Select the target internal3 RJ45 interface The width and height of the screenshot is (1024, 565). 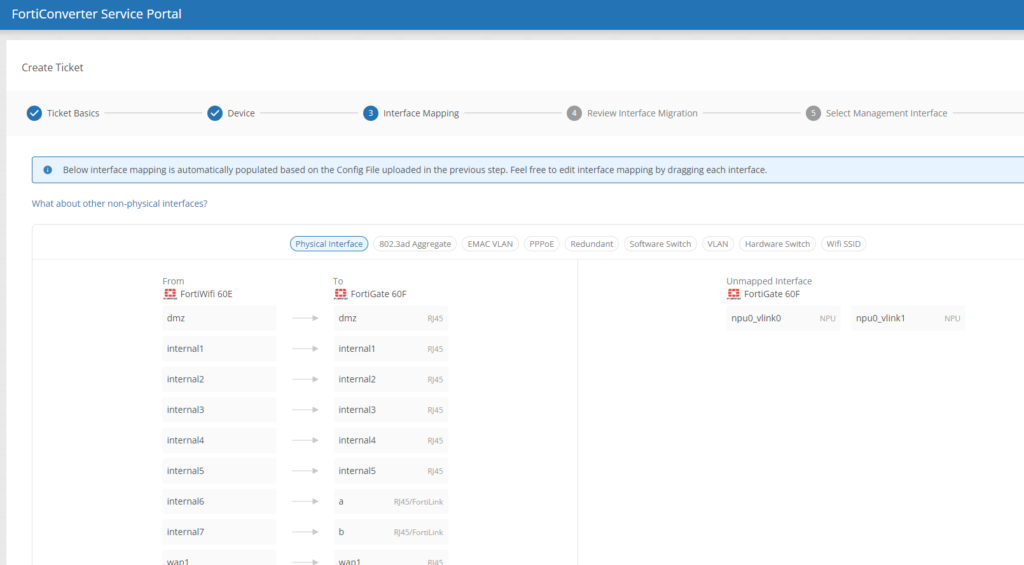click(x=391, y=410)
